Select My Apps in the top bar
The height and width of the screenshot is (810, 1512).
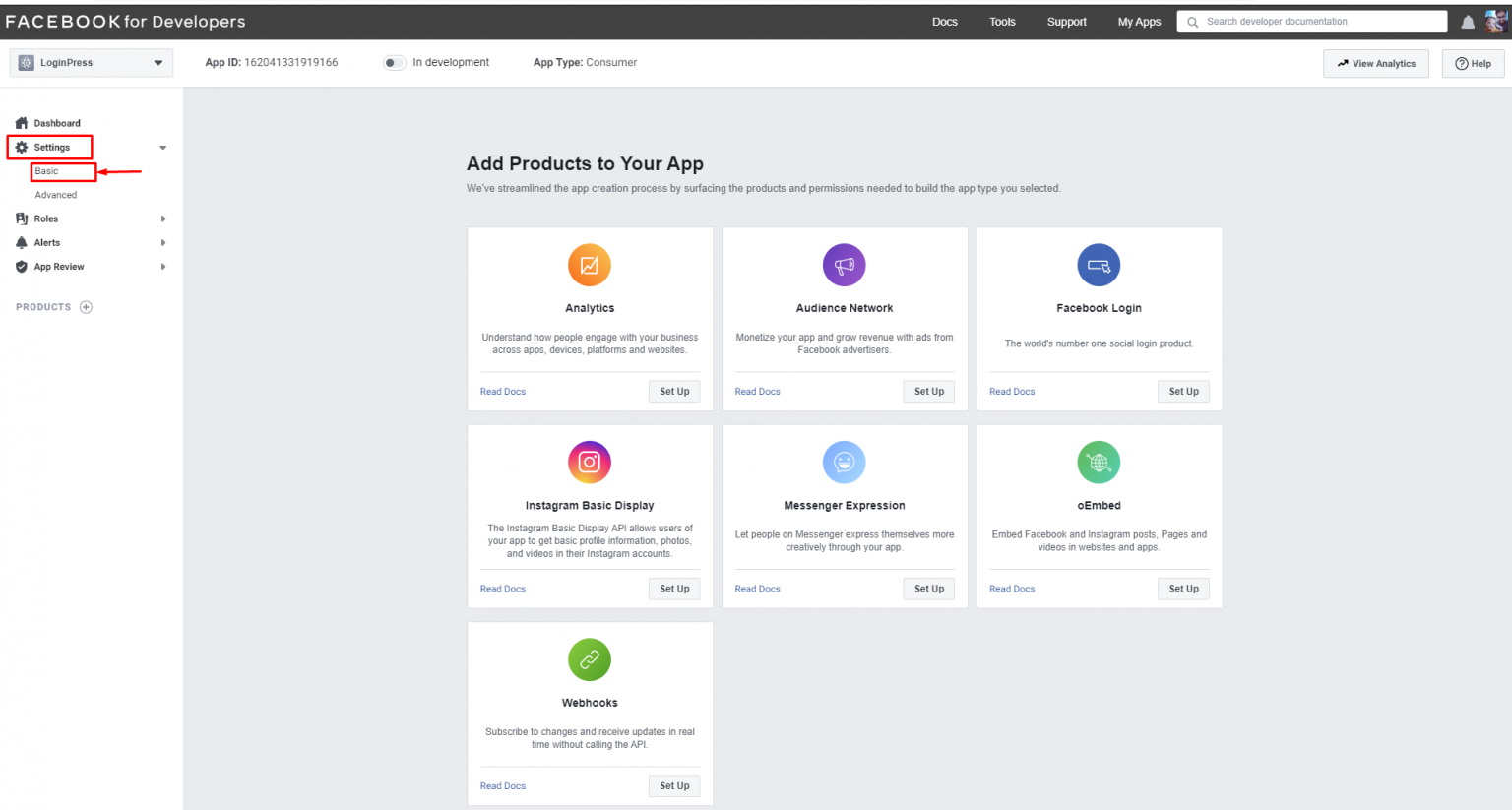tap(1139, 21)
